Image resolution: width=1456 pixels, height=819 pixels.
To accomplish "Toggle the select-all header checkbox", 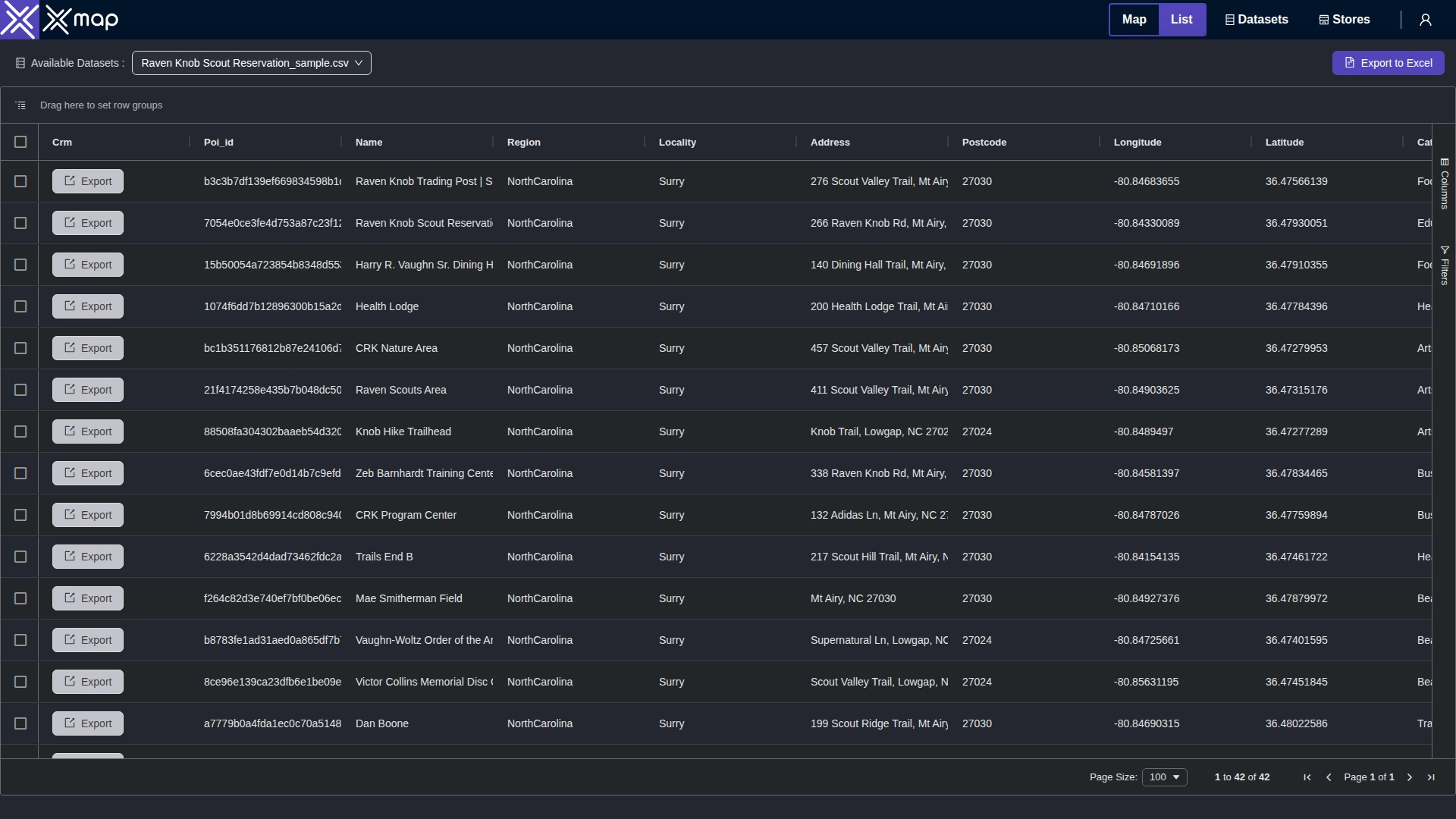I will tap(20, 142).
